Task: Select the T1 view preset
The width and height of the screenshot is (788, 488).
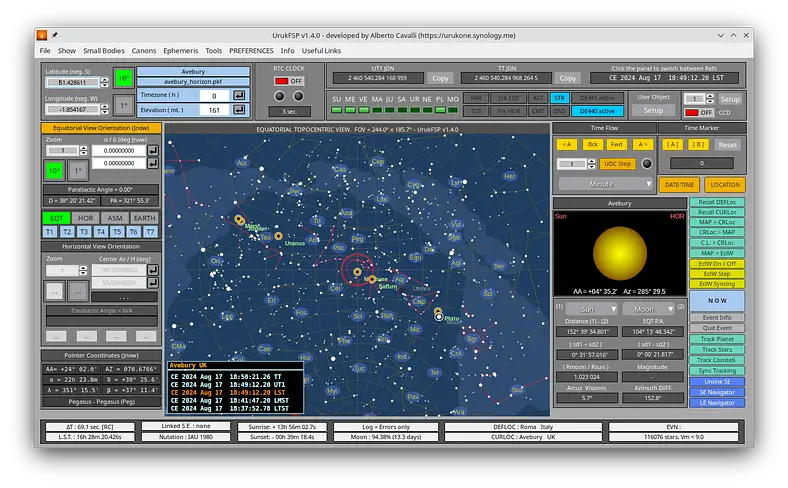Action: [x=50, y=231]
